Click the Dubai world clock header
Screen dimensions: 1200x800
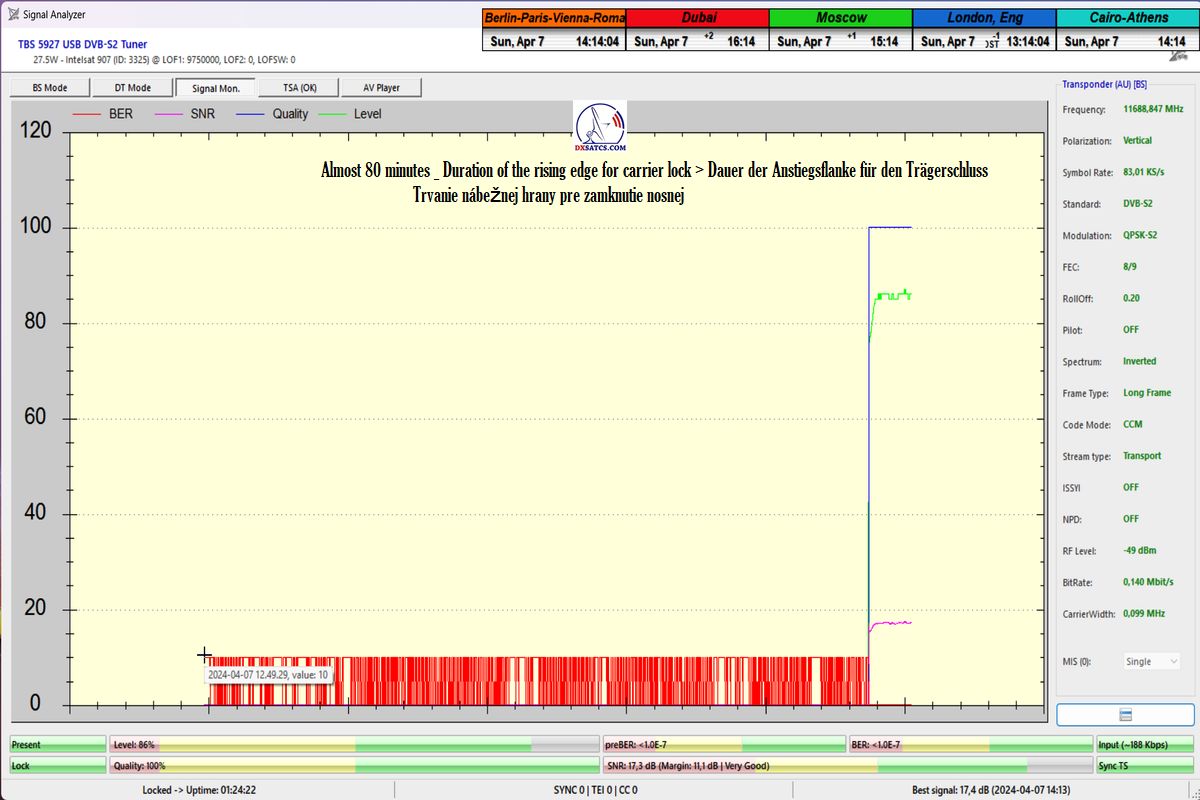click(x=698, y=18)
